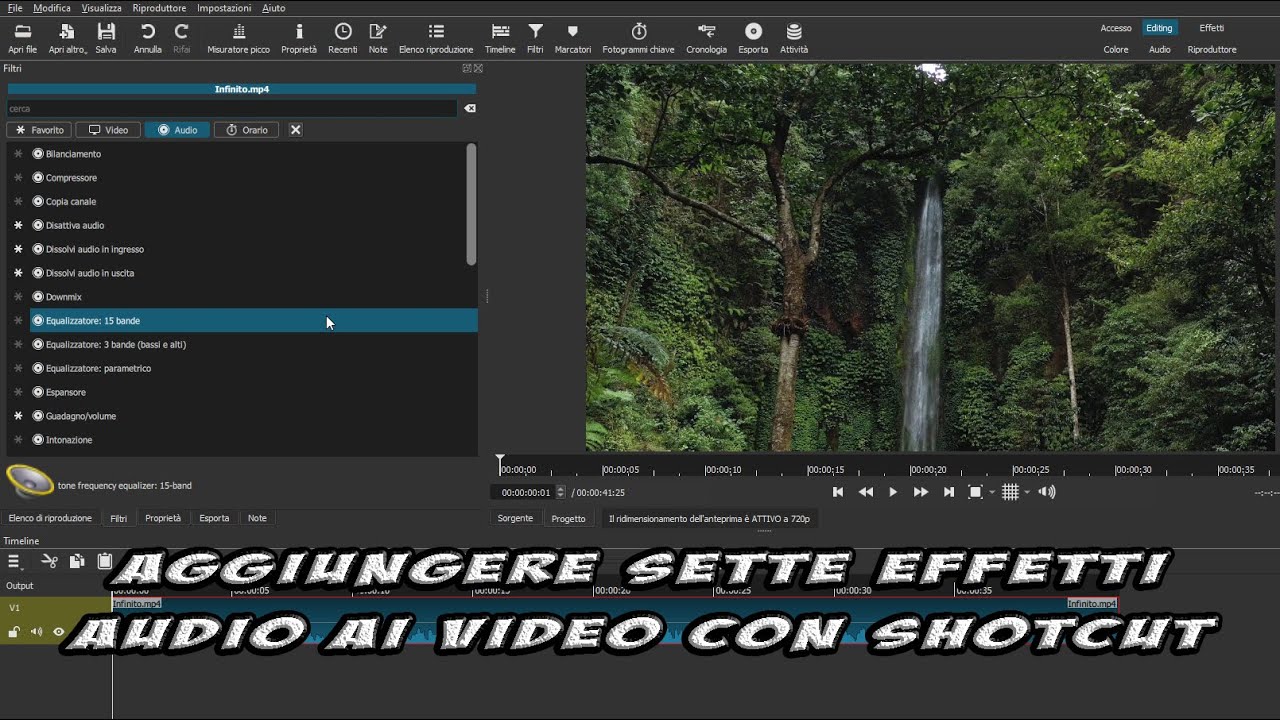This screenshot has height=720, width=1280.
Task: Toggle favorite star for Compressore
Action: (18, 178)
